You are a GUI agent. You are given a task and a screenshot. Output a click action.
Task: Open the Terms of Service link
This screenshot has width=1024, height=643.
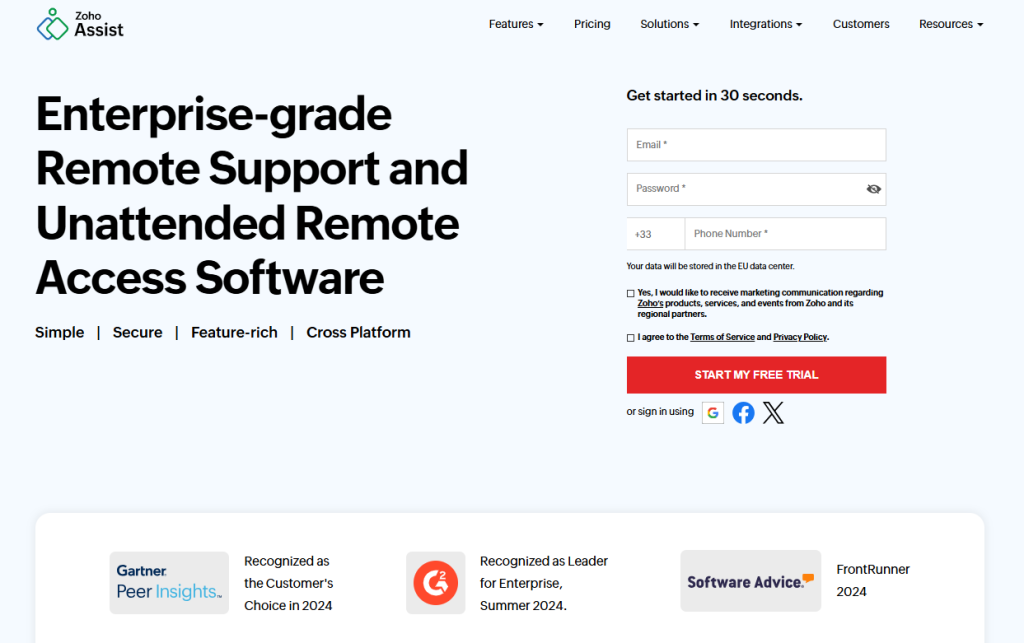(722, 337)
